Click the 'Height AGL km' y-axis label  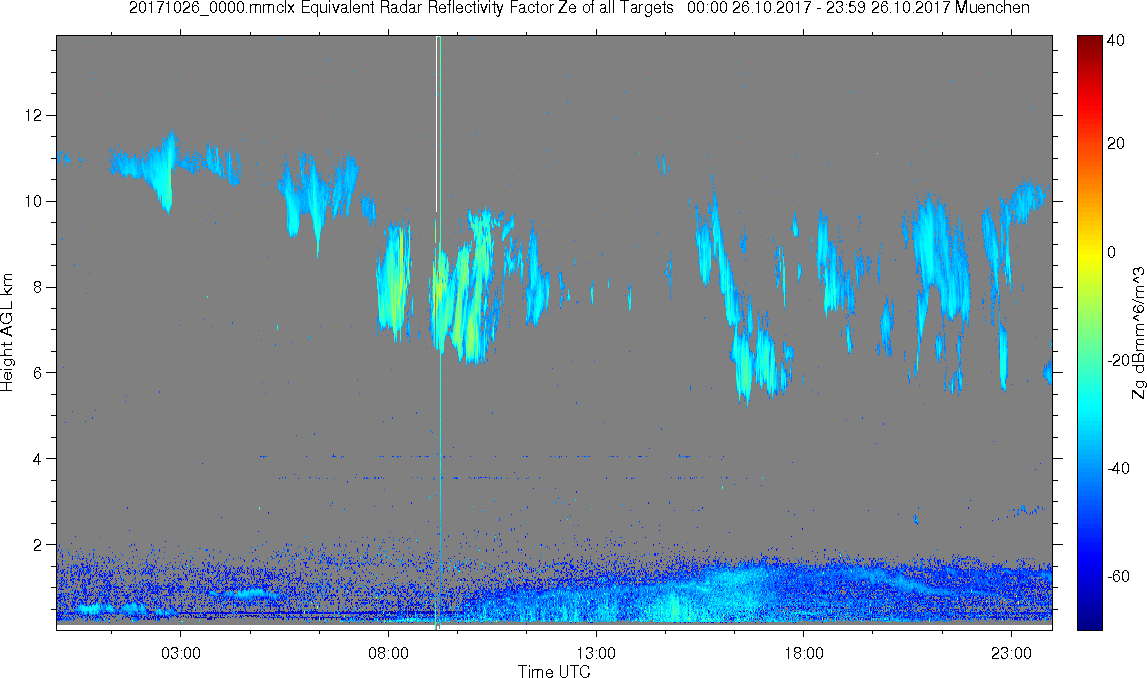[7, 333]
